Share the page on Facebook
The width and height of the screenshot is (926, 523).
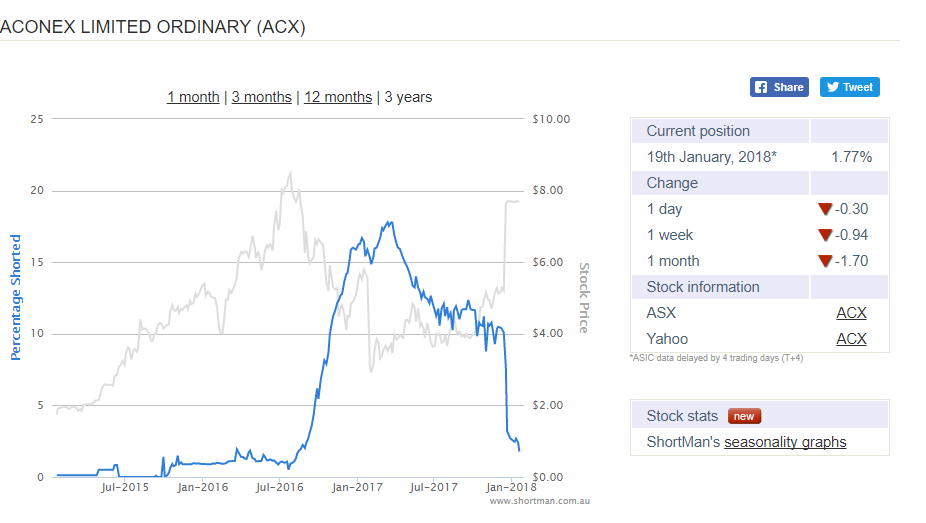point(780,87)
